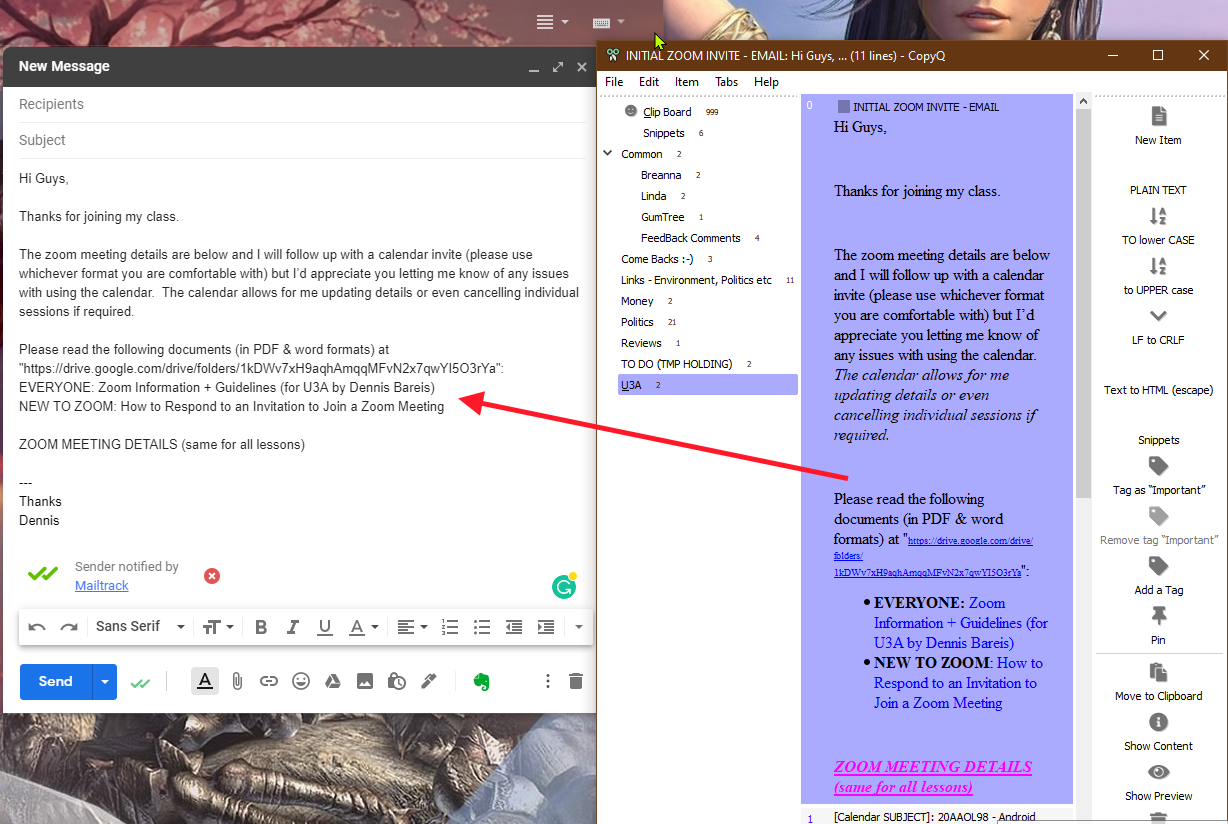Toggle Show Preview eye in CopyQ
This screenshot has height=824, width=1228.
[x=1158, y=782]
